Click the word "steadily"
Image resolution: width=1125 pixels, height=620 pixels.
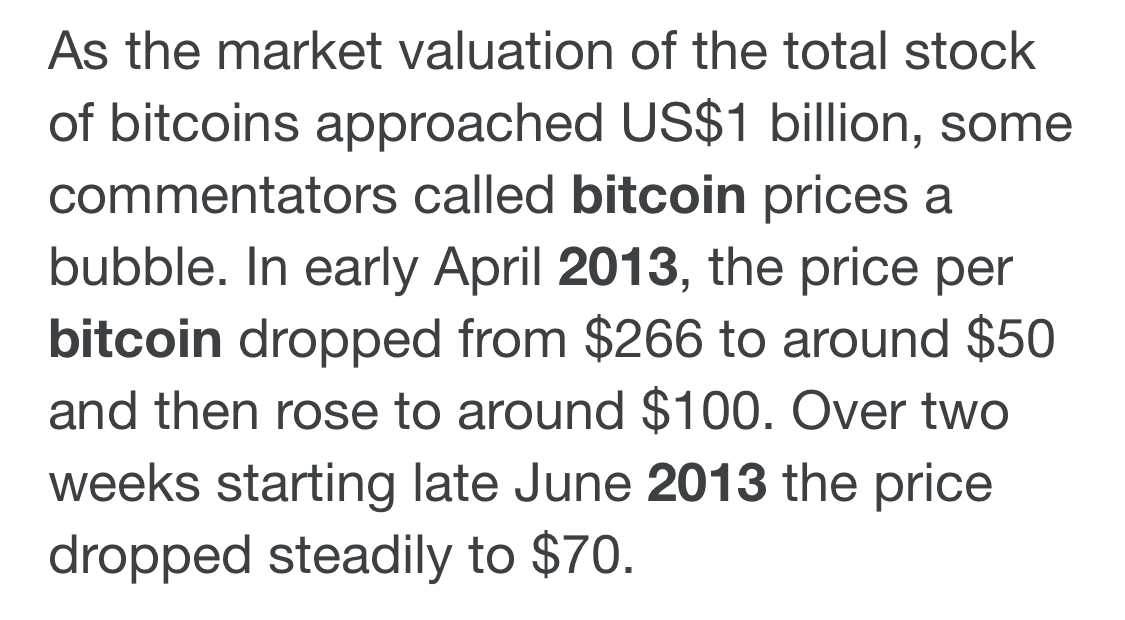pos(359,556)
